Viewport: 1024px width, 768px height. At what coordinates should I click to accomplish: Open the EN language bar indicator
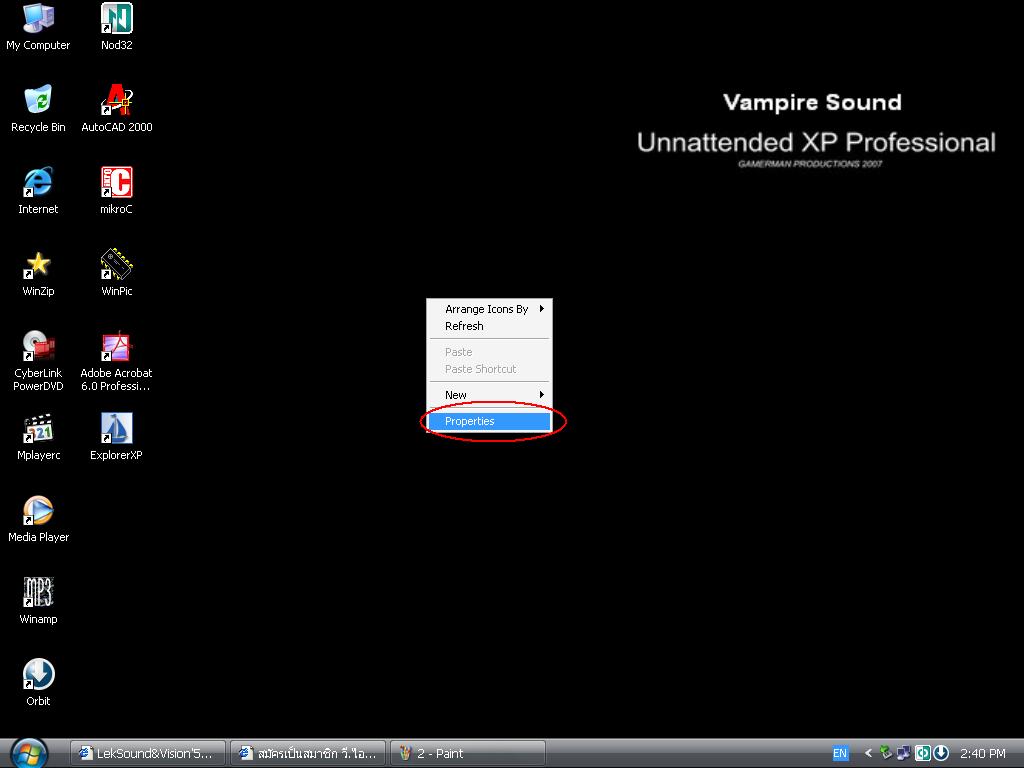point(840,753)
